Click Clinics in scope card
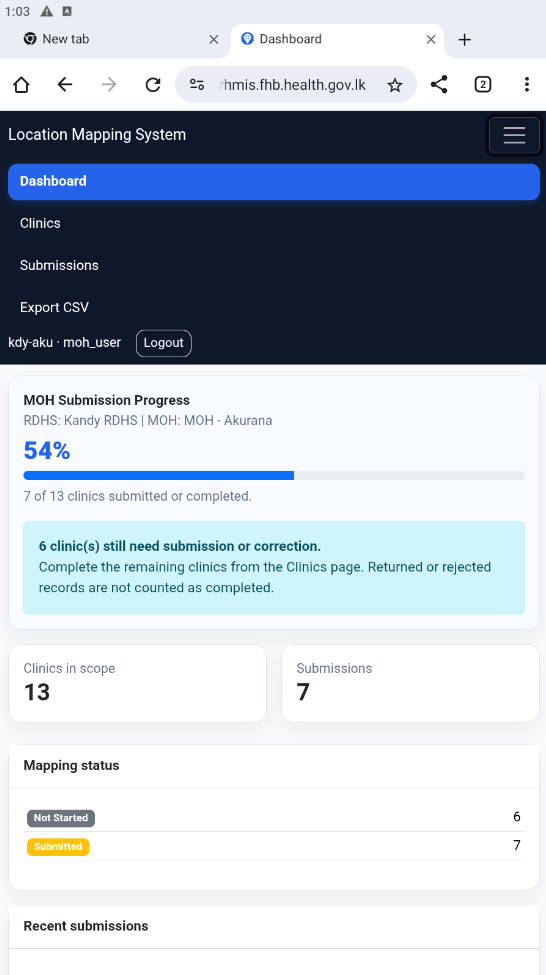This screenshot has width=546, height=975. tap(137, 683)
